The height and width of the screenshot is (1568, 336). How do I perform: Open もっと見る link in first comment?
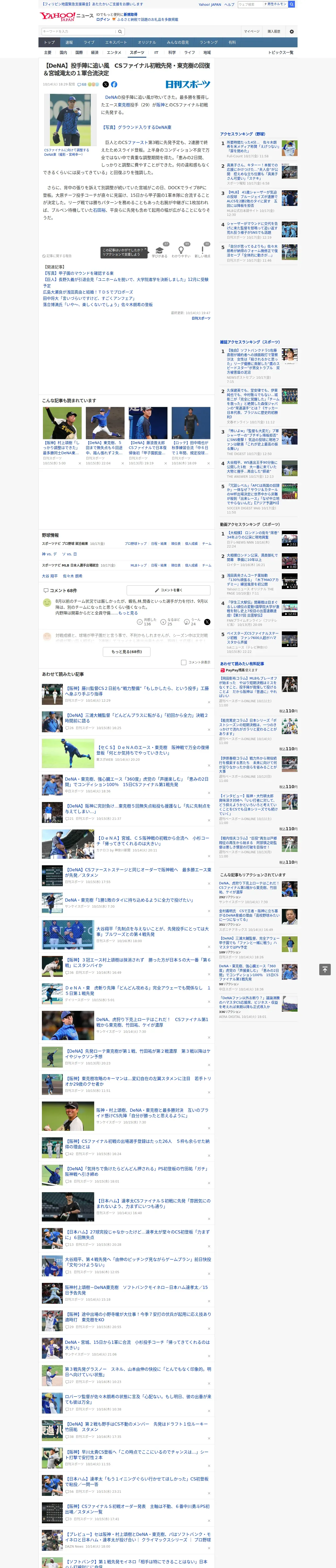tap(128, 613)
